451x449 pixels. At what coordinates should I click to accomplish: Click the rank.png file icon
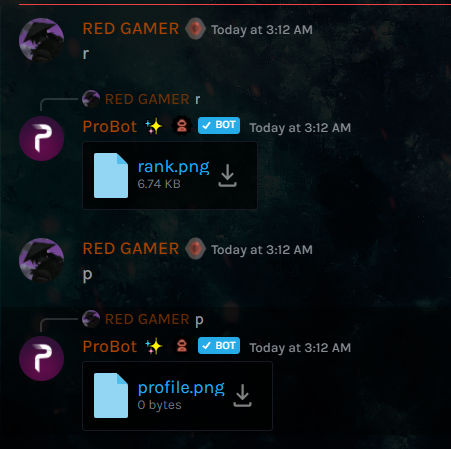(x=111, y=175)
